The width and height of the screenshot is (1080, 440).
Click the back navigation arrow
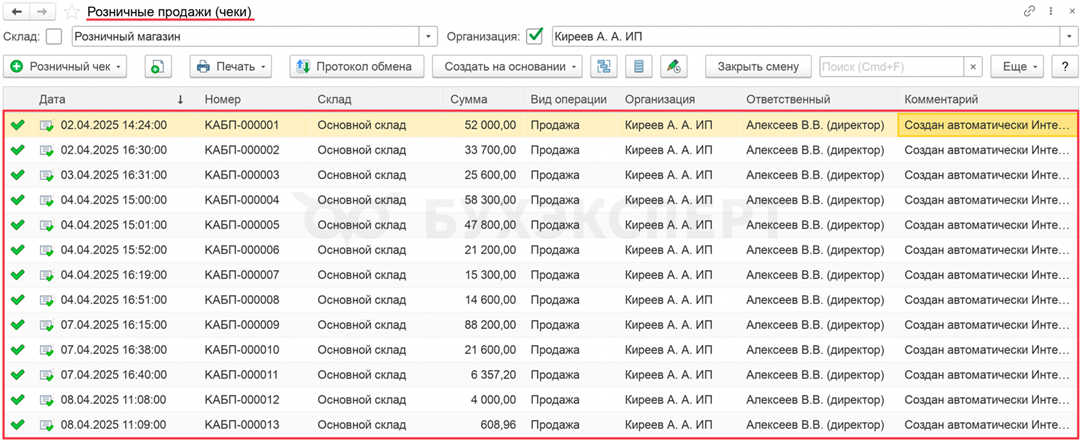(17, 11)
